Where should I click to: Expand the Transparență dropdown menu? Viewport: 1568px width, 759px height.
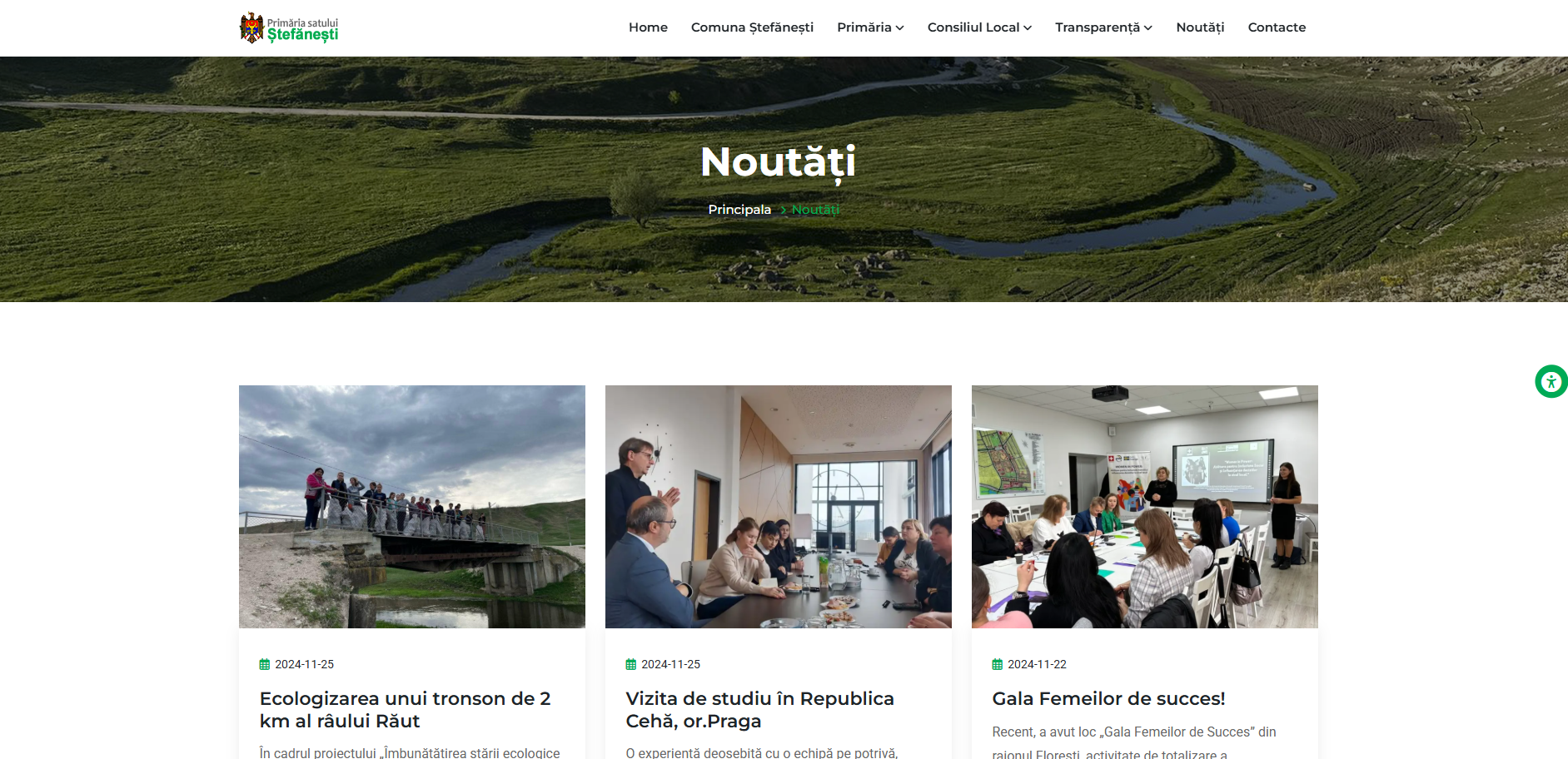(x=1103, y=27)
